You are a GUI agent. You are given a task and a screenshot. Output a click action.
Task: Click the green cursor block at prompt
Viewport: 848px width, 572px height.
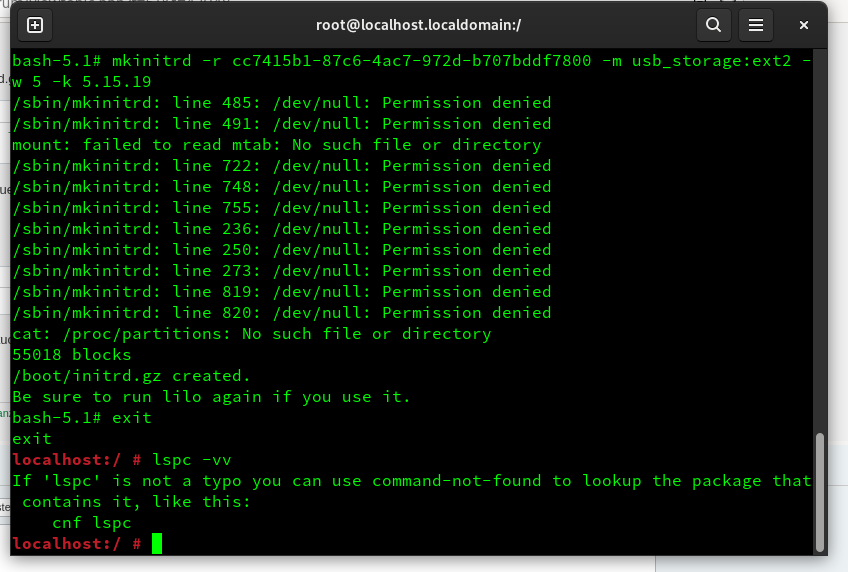pos(157,543)
